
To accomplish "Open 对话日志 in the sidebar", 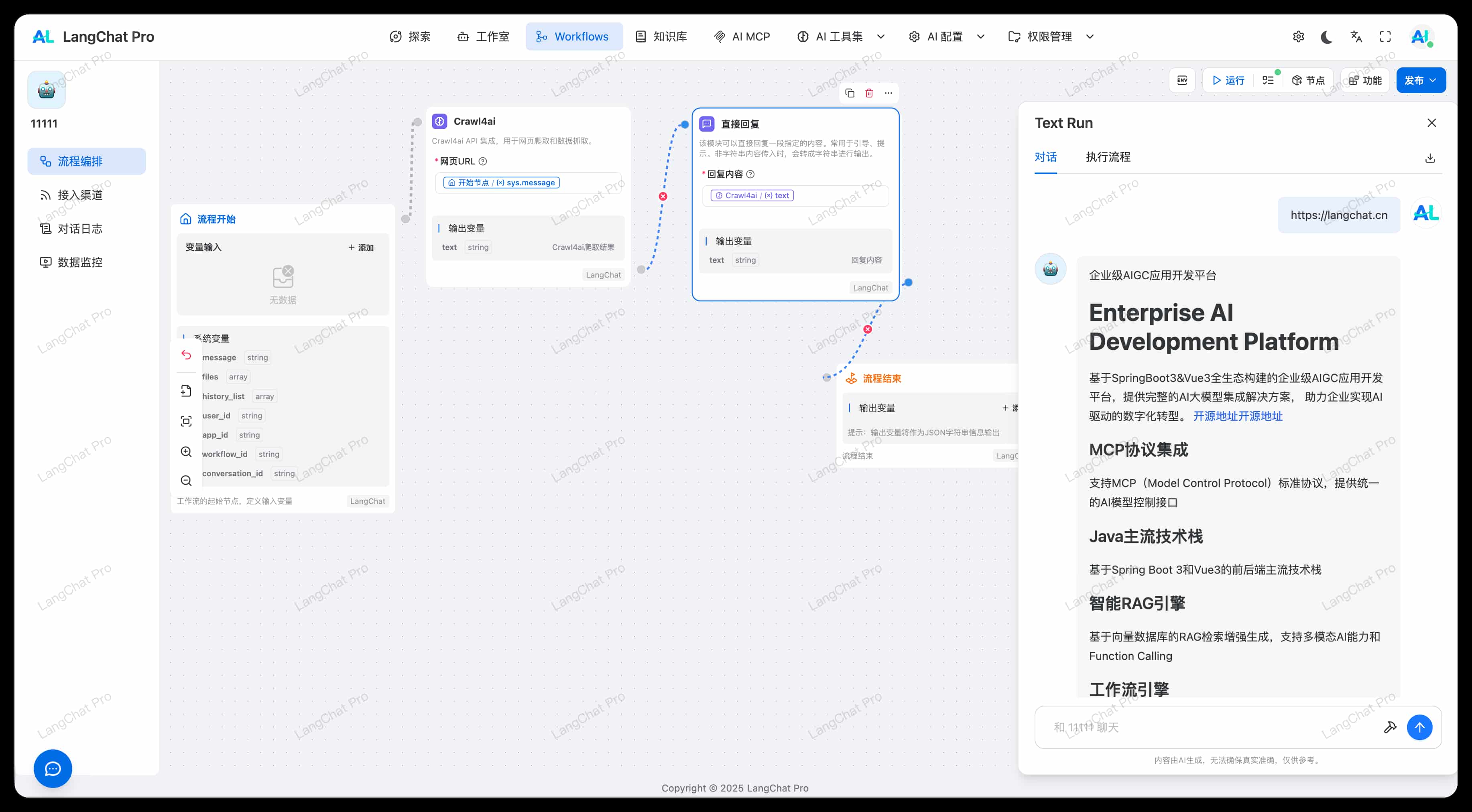I will point(79,229).
